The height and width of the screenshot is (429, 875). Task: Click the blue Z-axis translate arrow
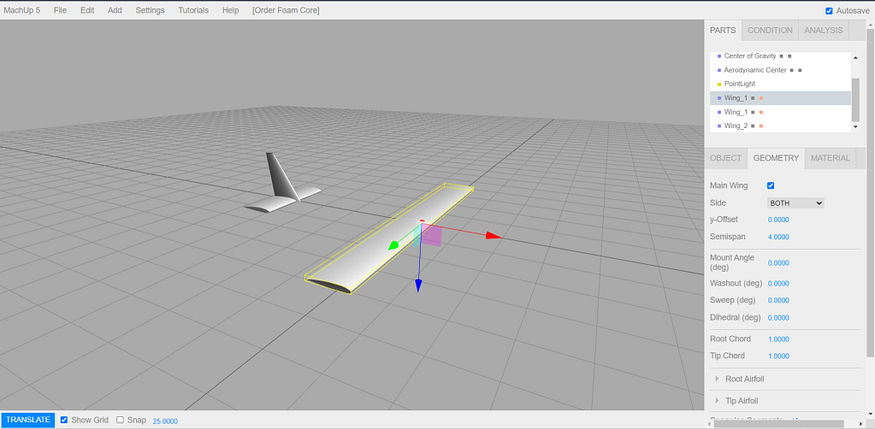pyautogui.click(x=418, y=286)
